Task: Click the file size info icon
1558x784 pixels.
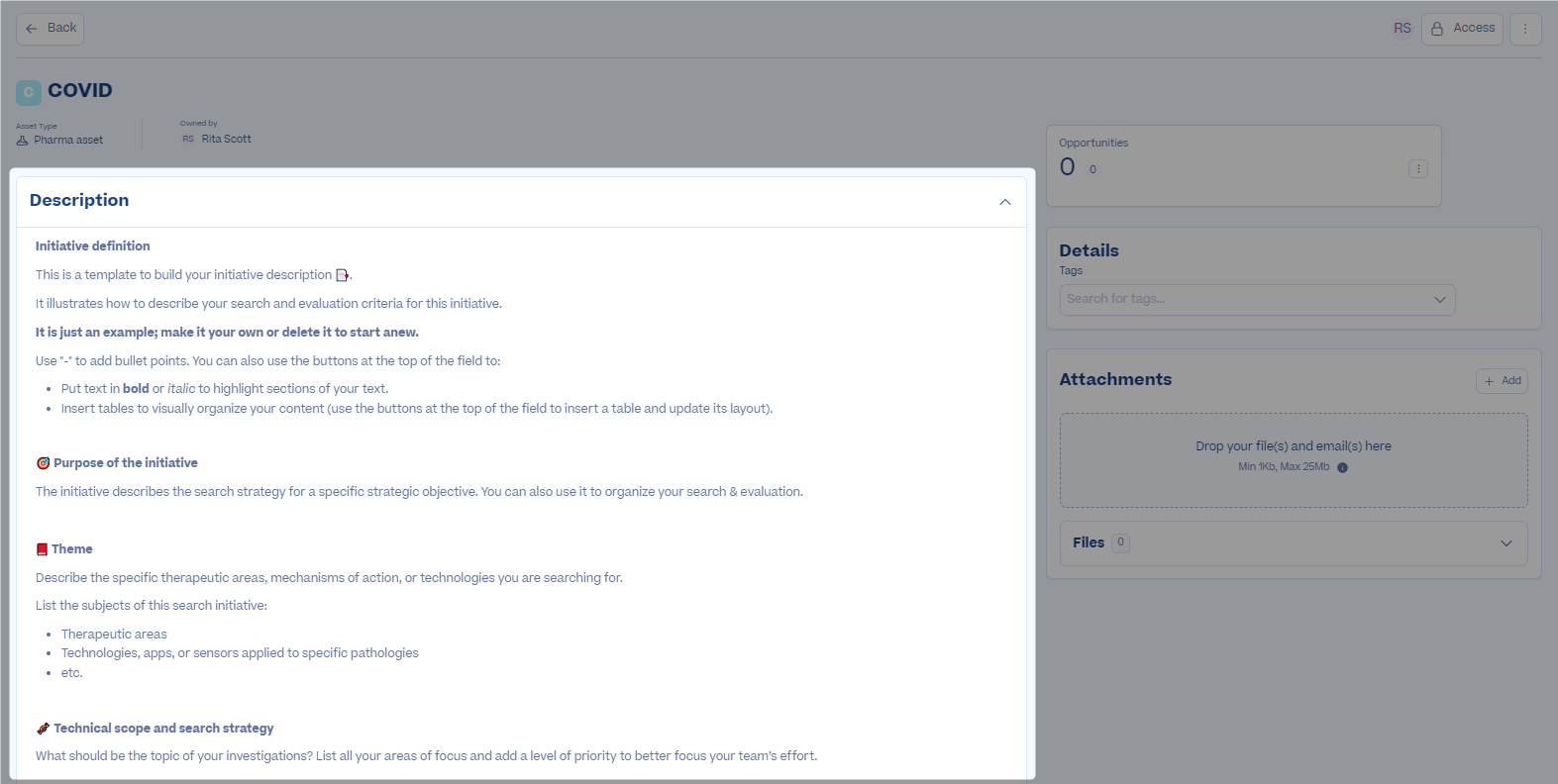Action: pyautogui.click(x=1343, y=467)
